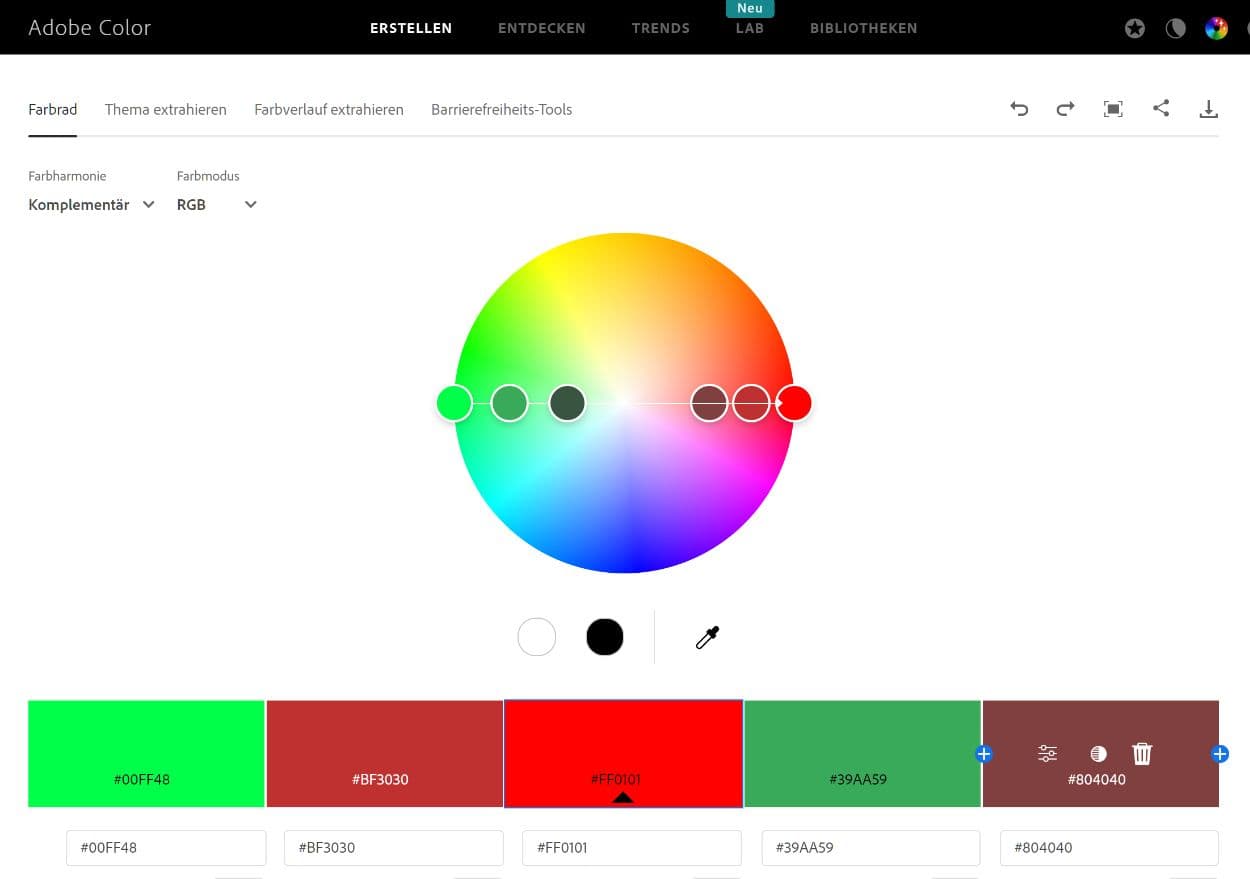Select the white color circle
Viewport: 1250px width, 879px height.
tap(537, 637)
